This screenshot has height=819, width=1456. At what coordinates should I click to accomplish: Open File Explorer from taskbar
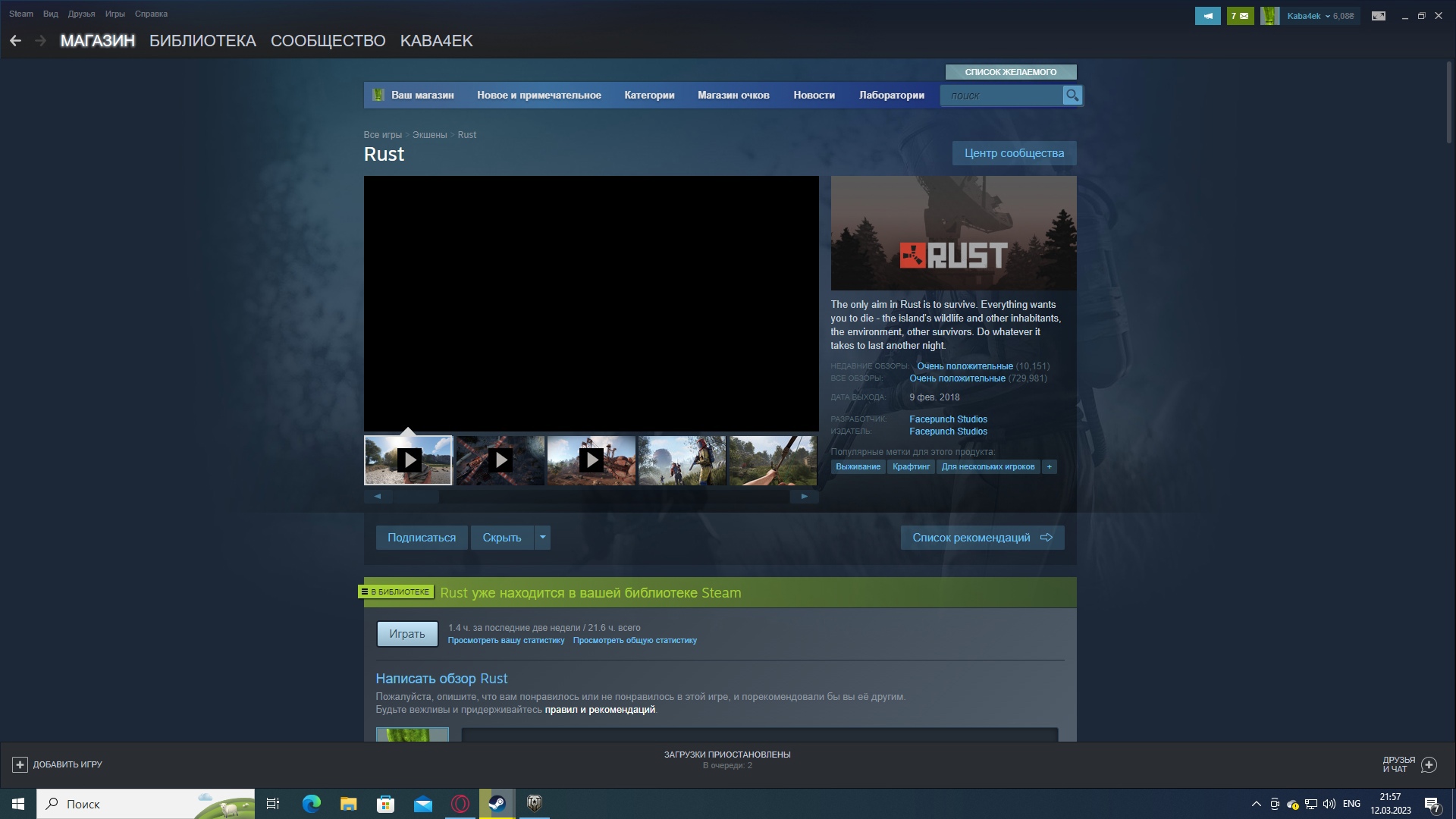click(348, 804)
